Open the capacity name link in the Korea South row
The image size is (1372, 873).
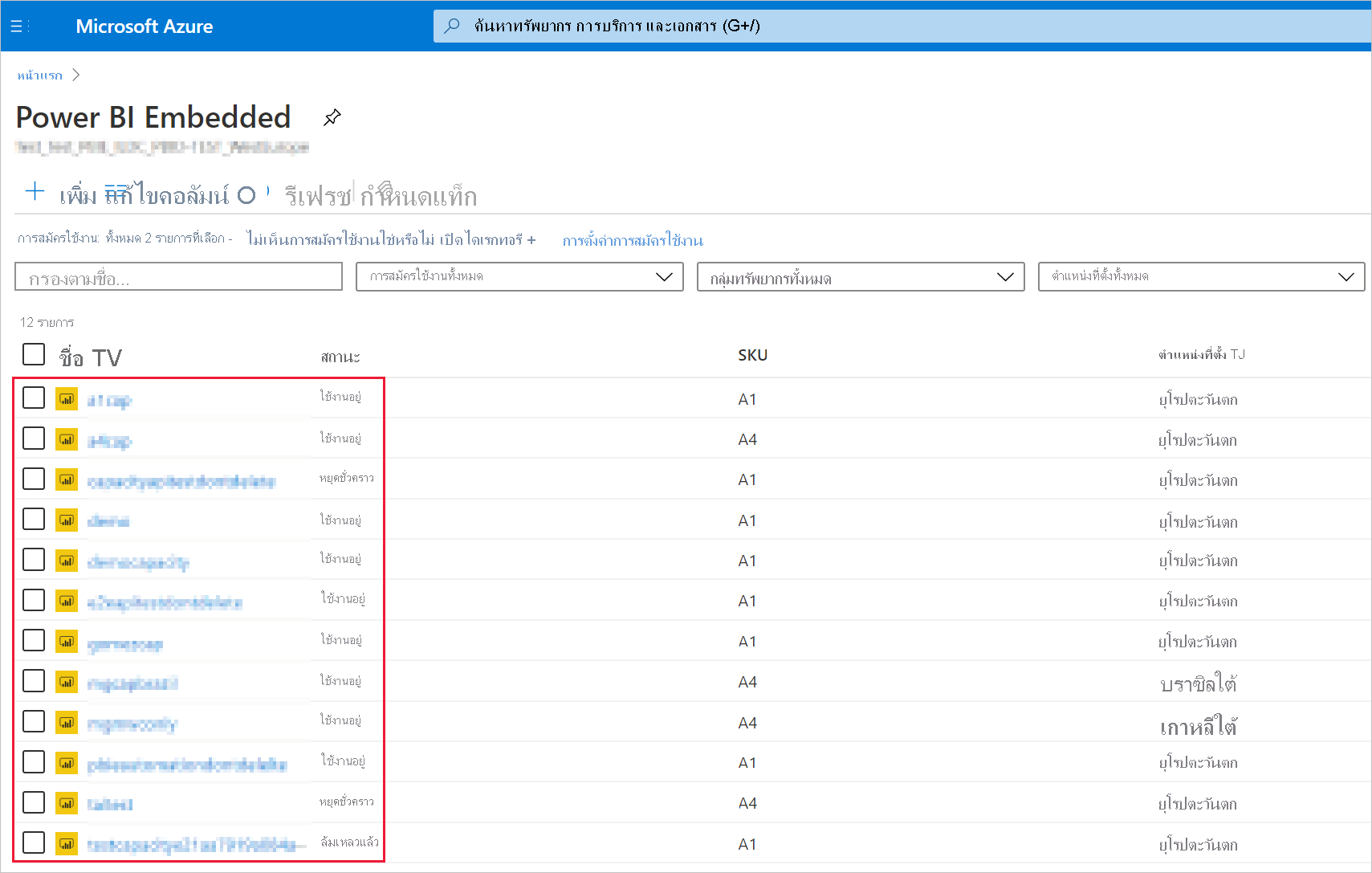point(132,724)
